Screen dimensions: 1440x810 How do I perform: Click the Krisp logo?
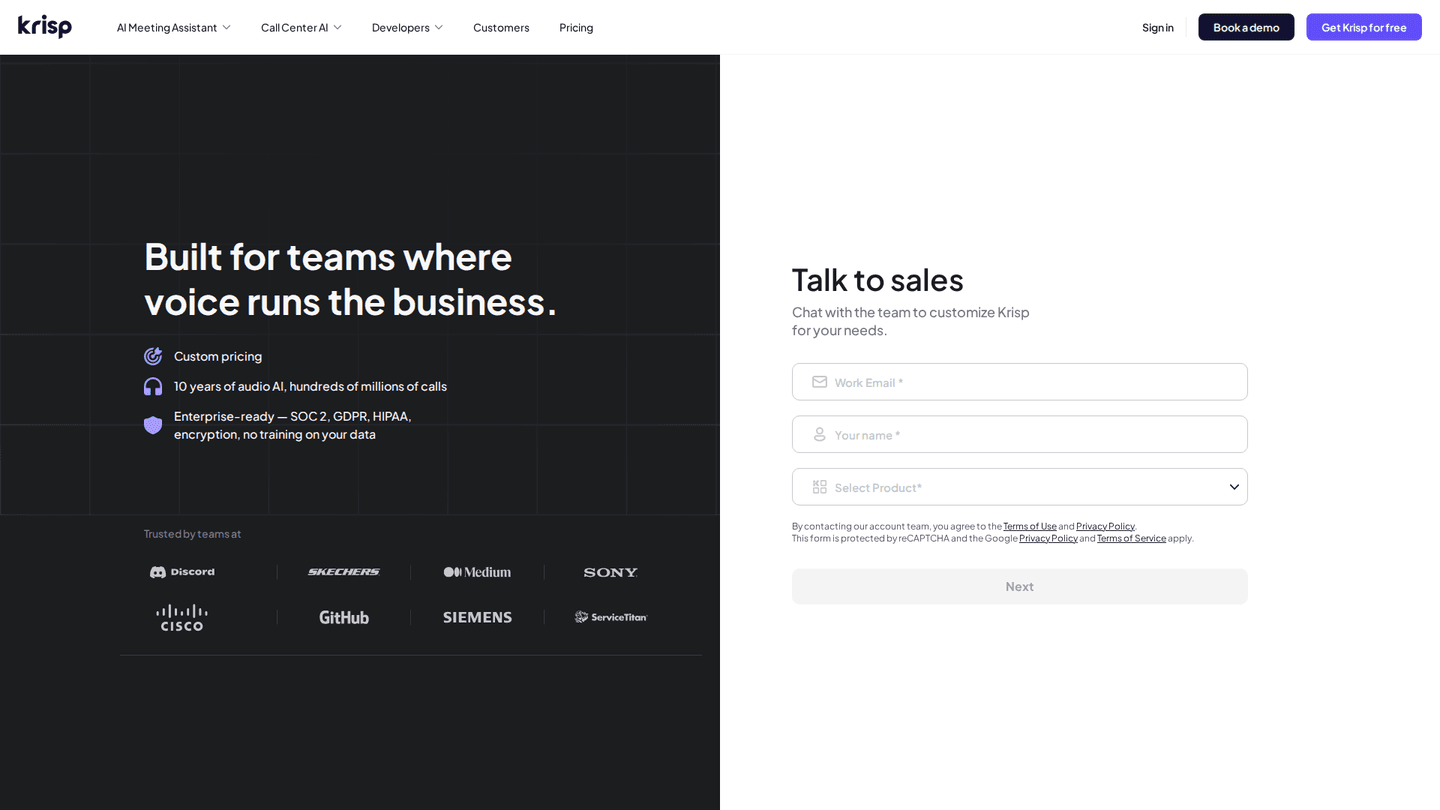click(x=45, y=27)
